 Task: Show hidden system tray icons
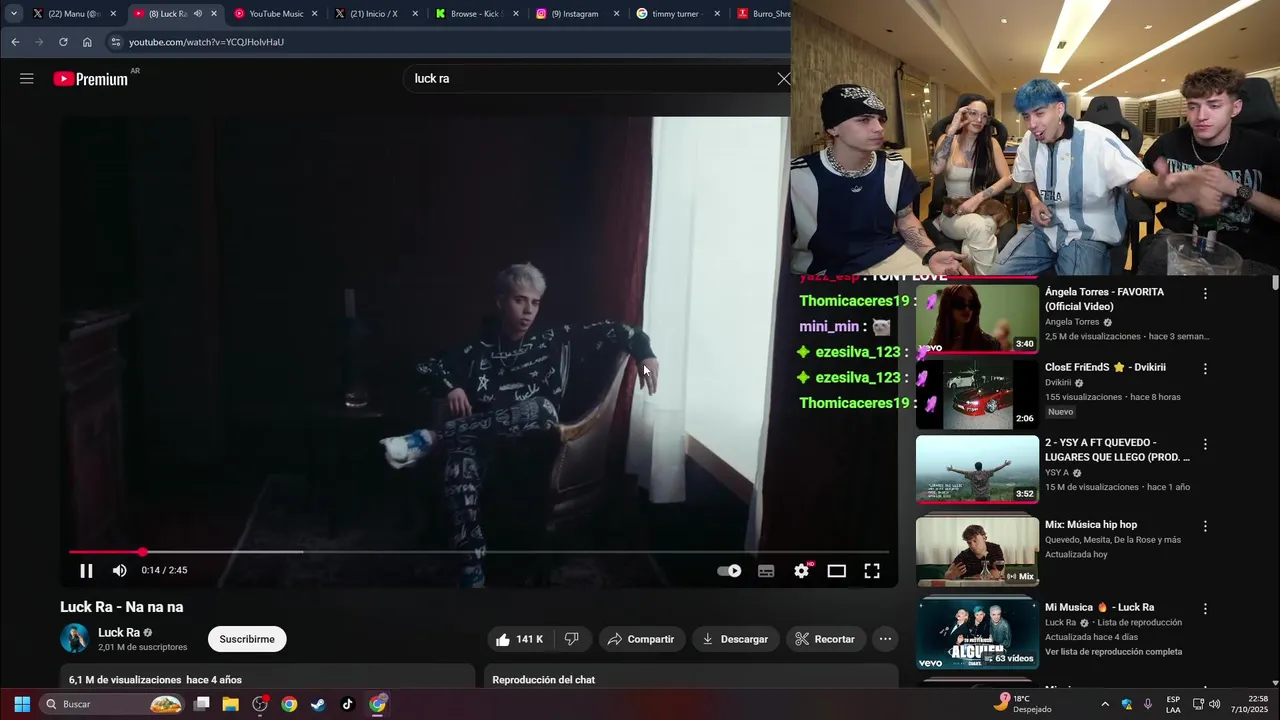1105,704
